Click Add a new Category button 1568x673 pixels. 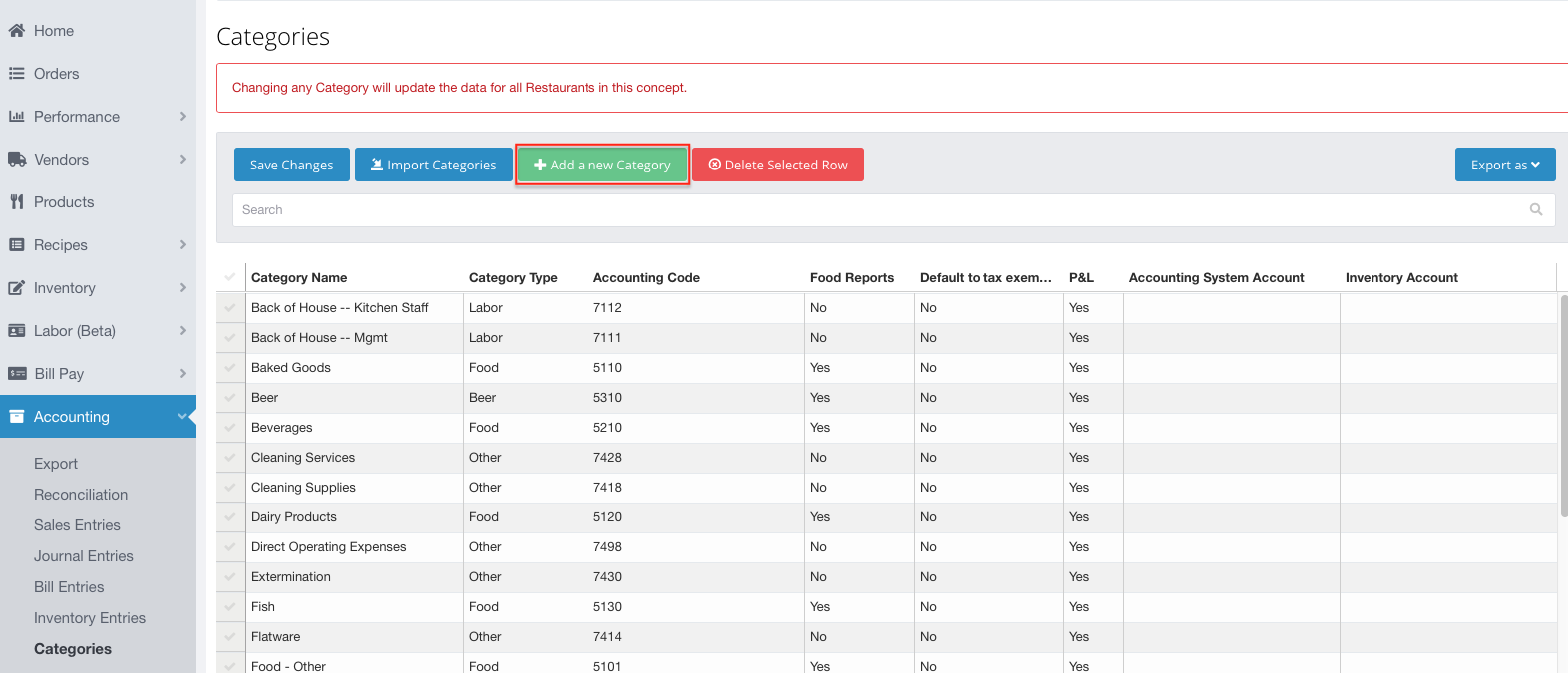pos(602,165)
